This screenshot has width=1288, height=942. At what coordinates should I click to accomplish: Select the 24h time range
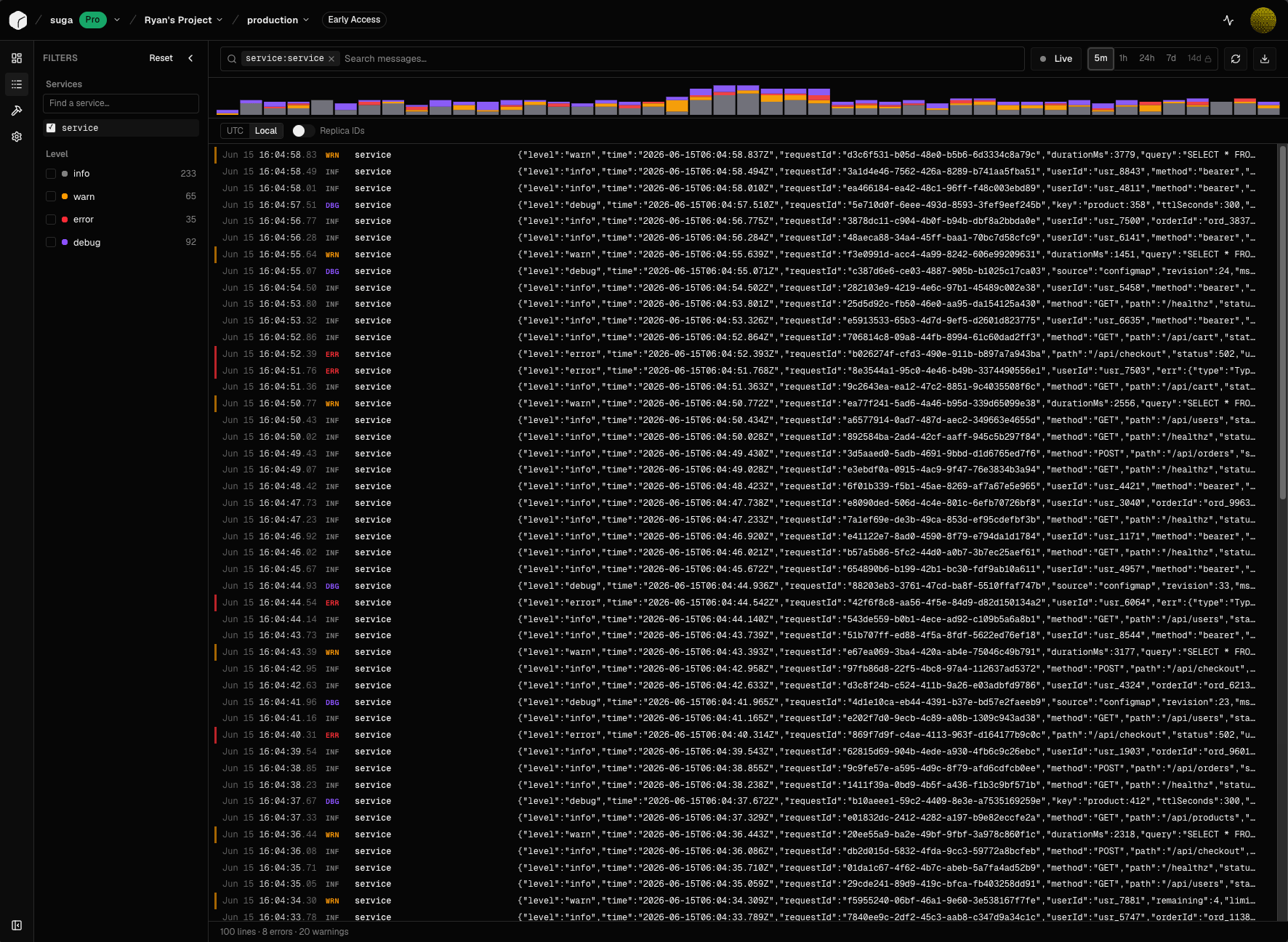tap(1147, 59)
